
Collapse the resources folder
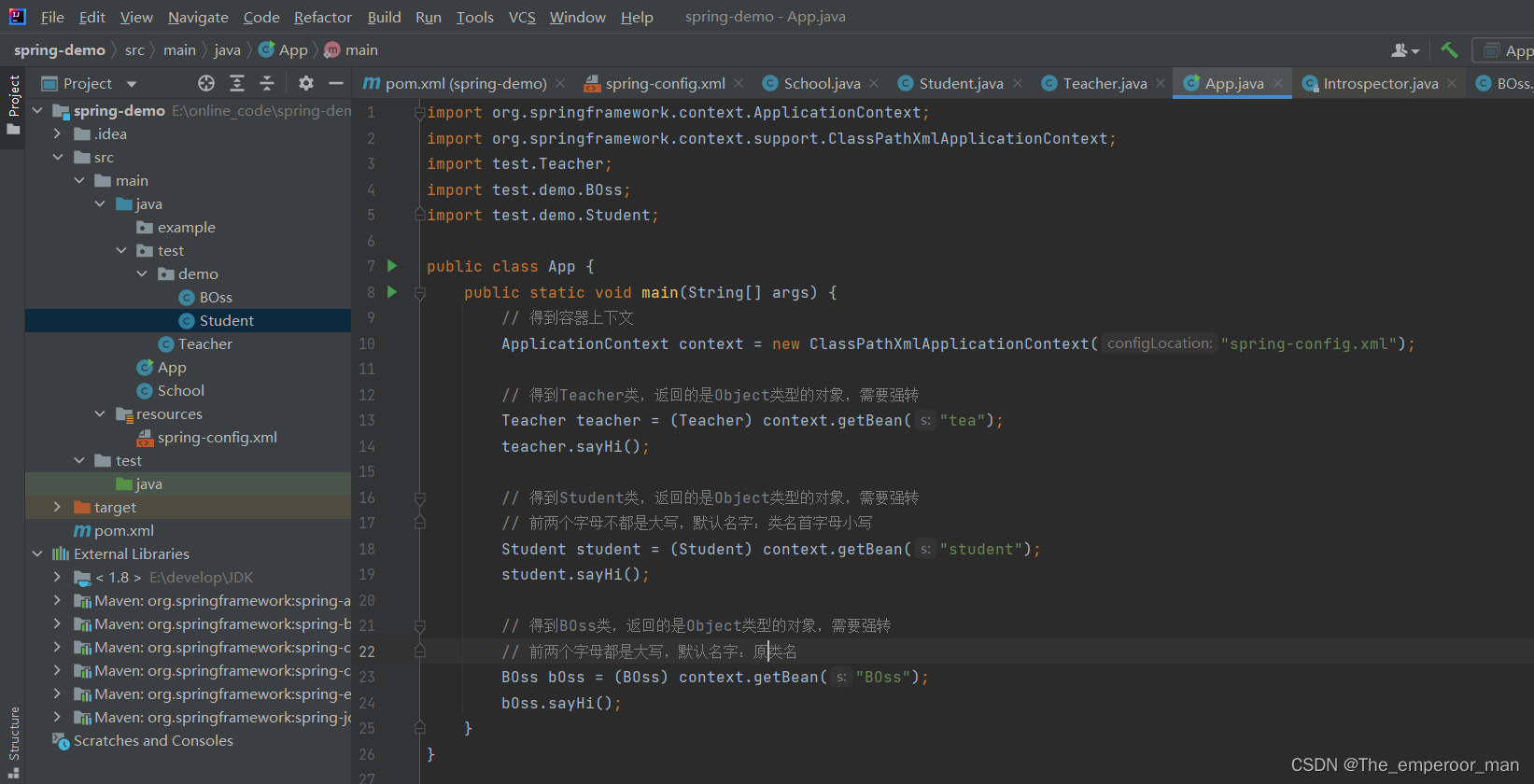(x=100, y=413)
